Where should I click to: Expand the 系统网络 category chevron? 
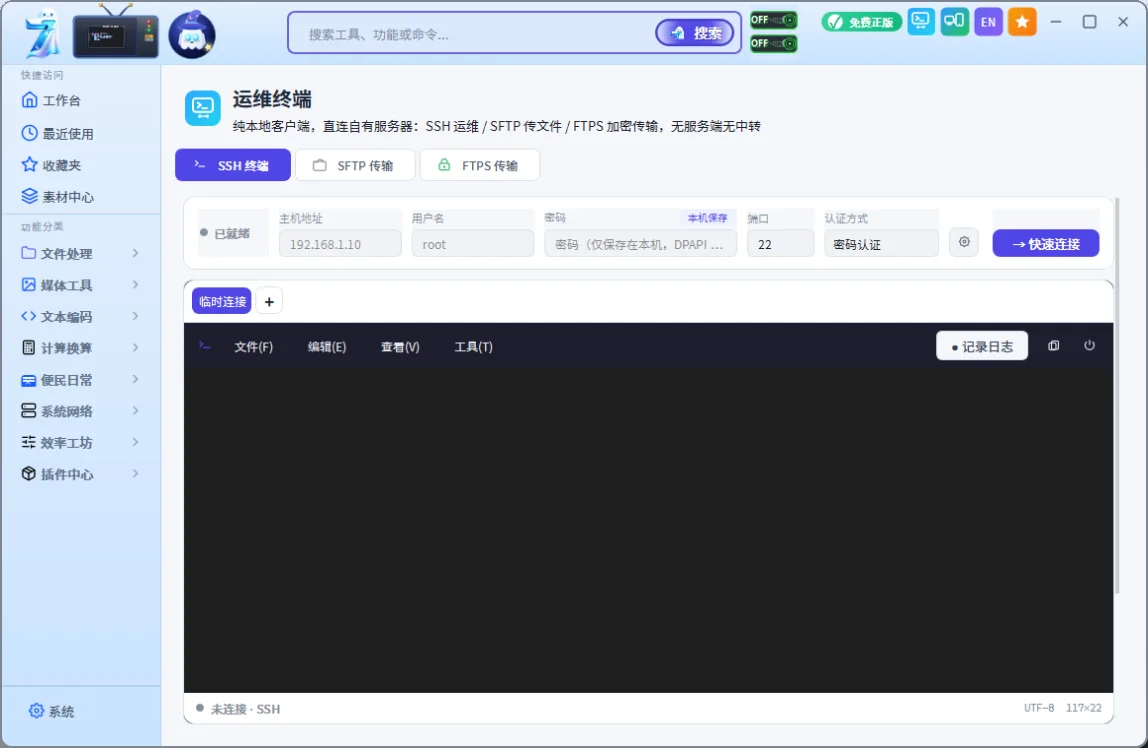click(x=135, y=411)
